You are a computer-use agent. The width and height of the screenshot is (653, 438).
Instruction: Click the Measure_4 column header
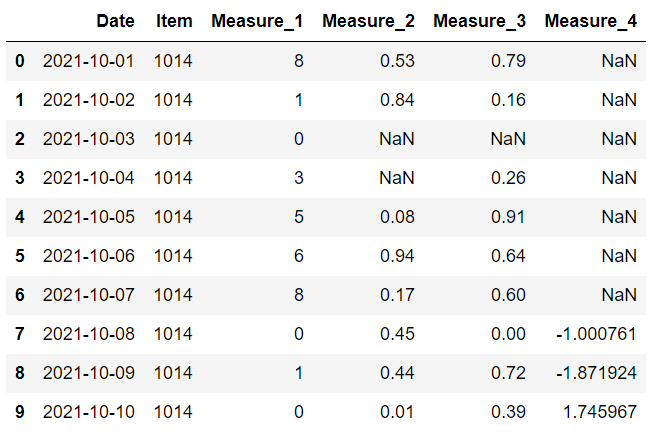(x=591, y=21)
